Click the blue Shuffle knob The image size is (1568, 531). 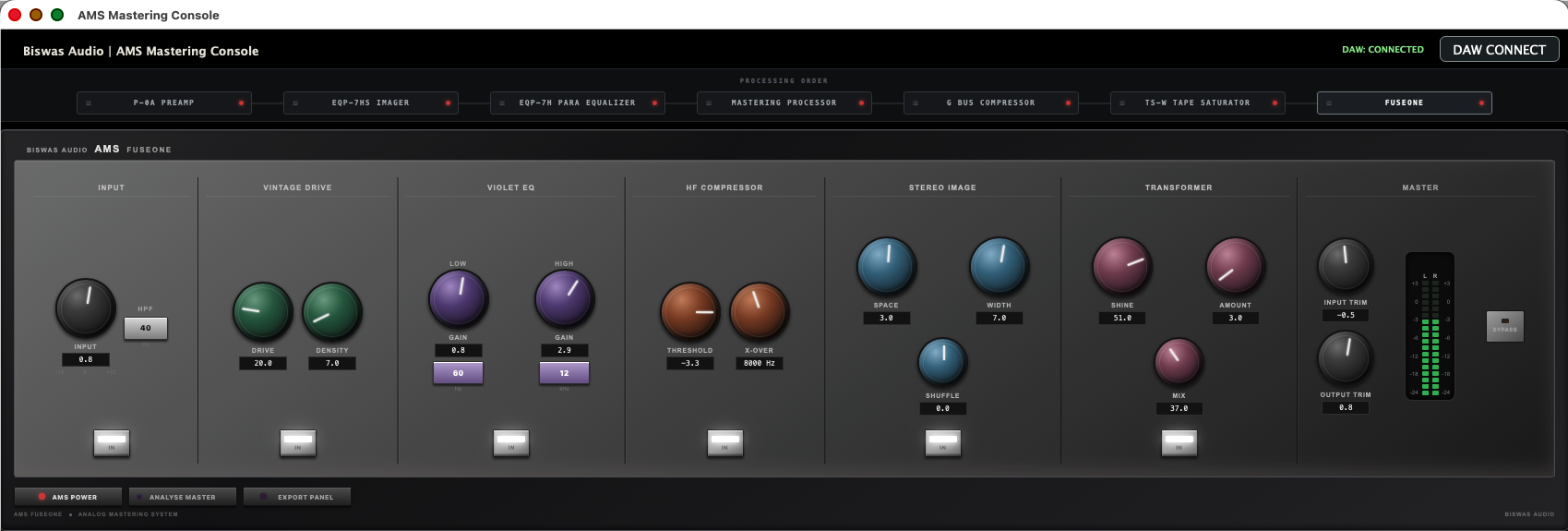pyautogui.click(x=942, y=361)
